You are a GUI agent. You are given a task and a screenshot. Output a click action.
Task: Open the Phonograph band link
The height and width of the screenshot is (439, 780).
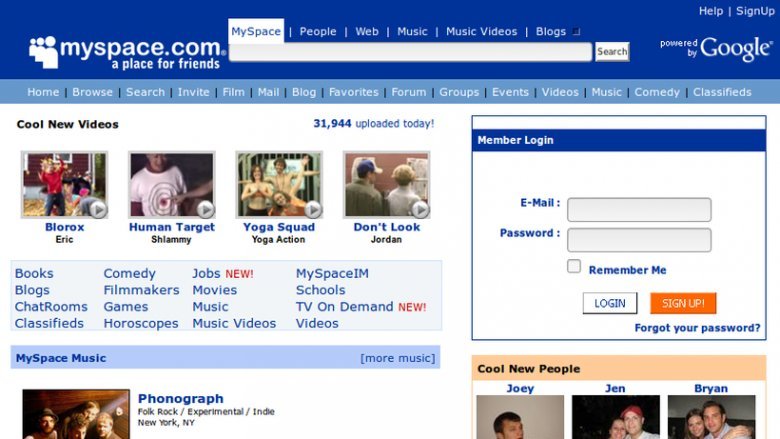pyautogui.click(x=181, y=399)
